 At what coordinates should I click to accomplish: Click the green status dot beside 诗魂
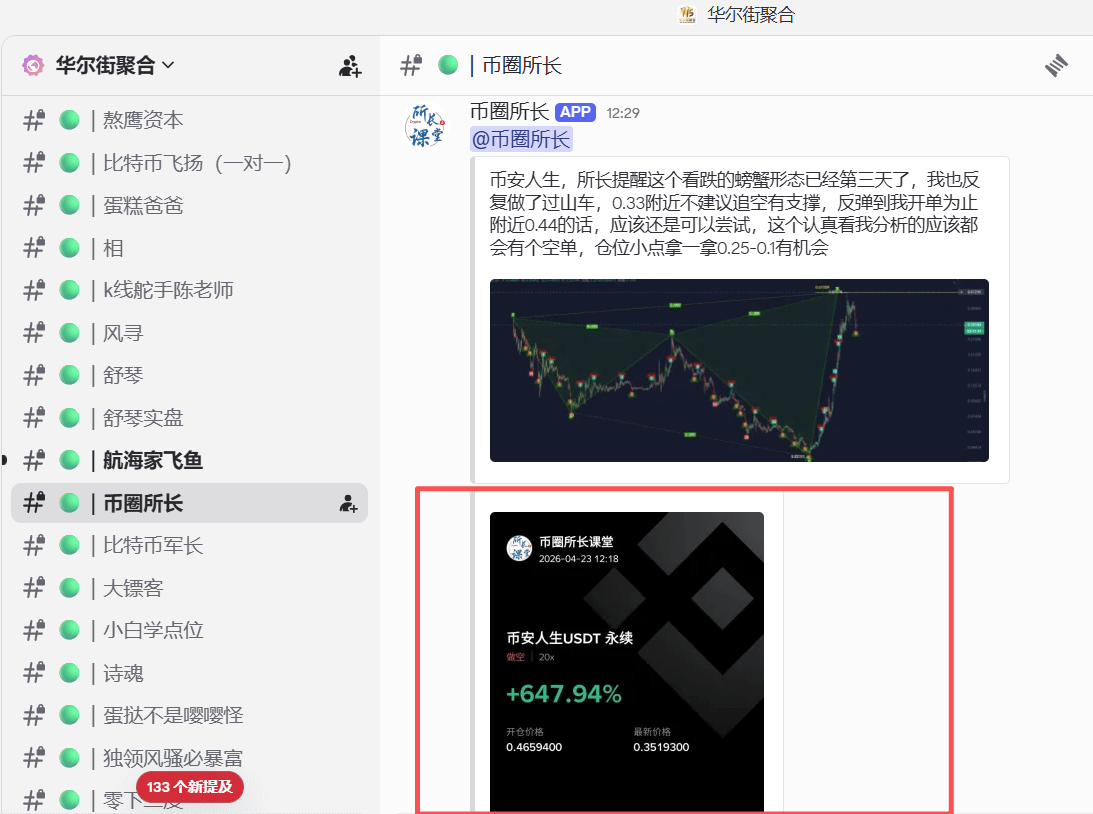(x=69, y=673)
